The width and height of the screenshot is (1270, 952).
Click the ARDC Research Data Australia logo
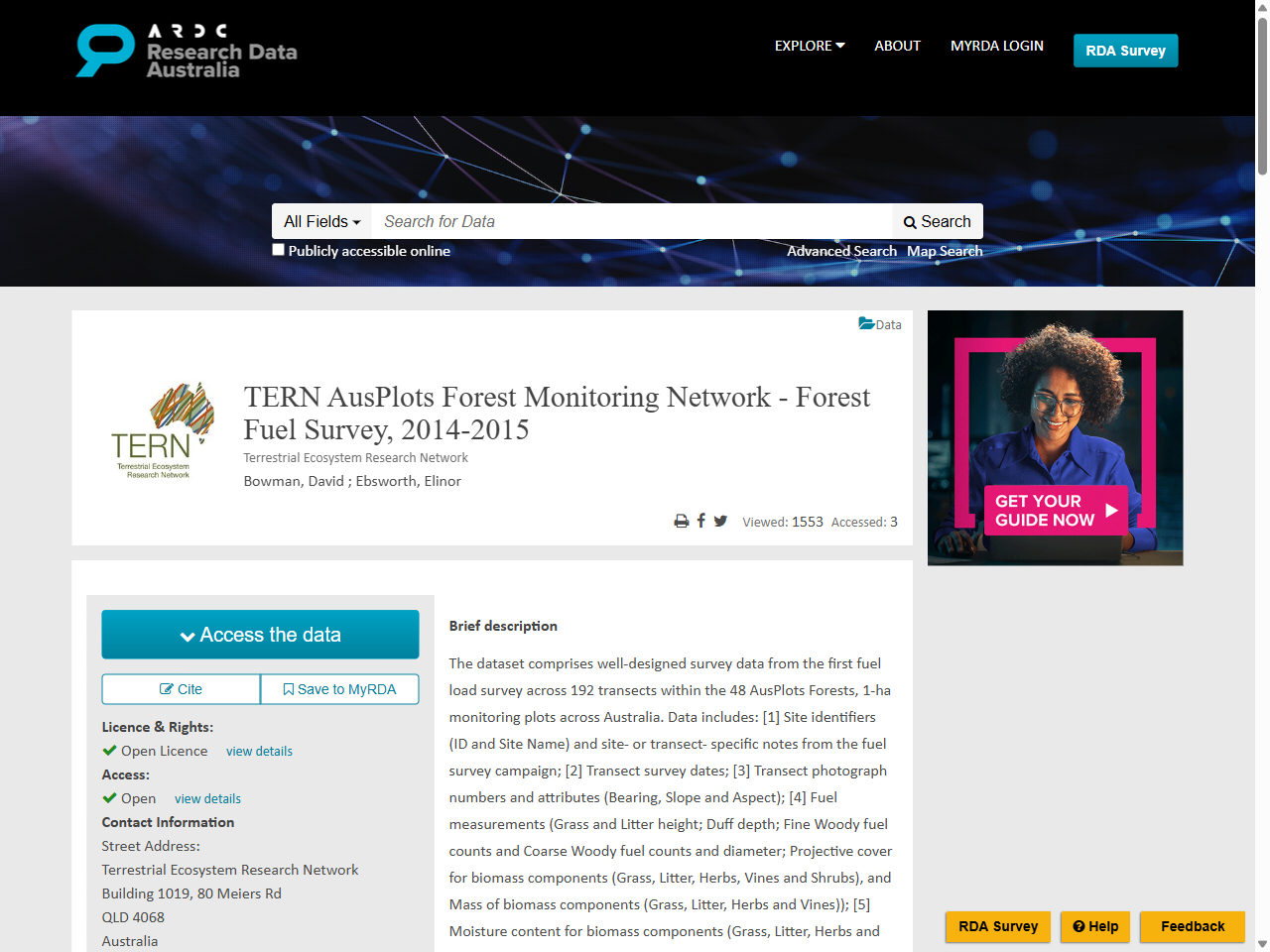pos(187,51)
